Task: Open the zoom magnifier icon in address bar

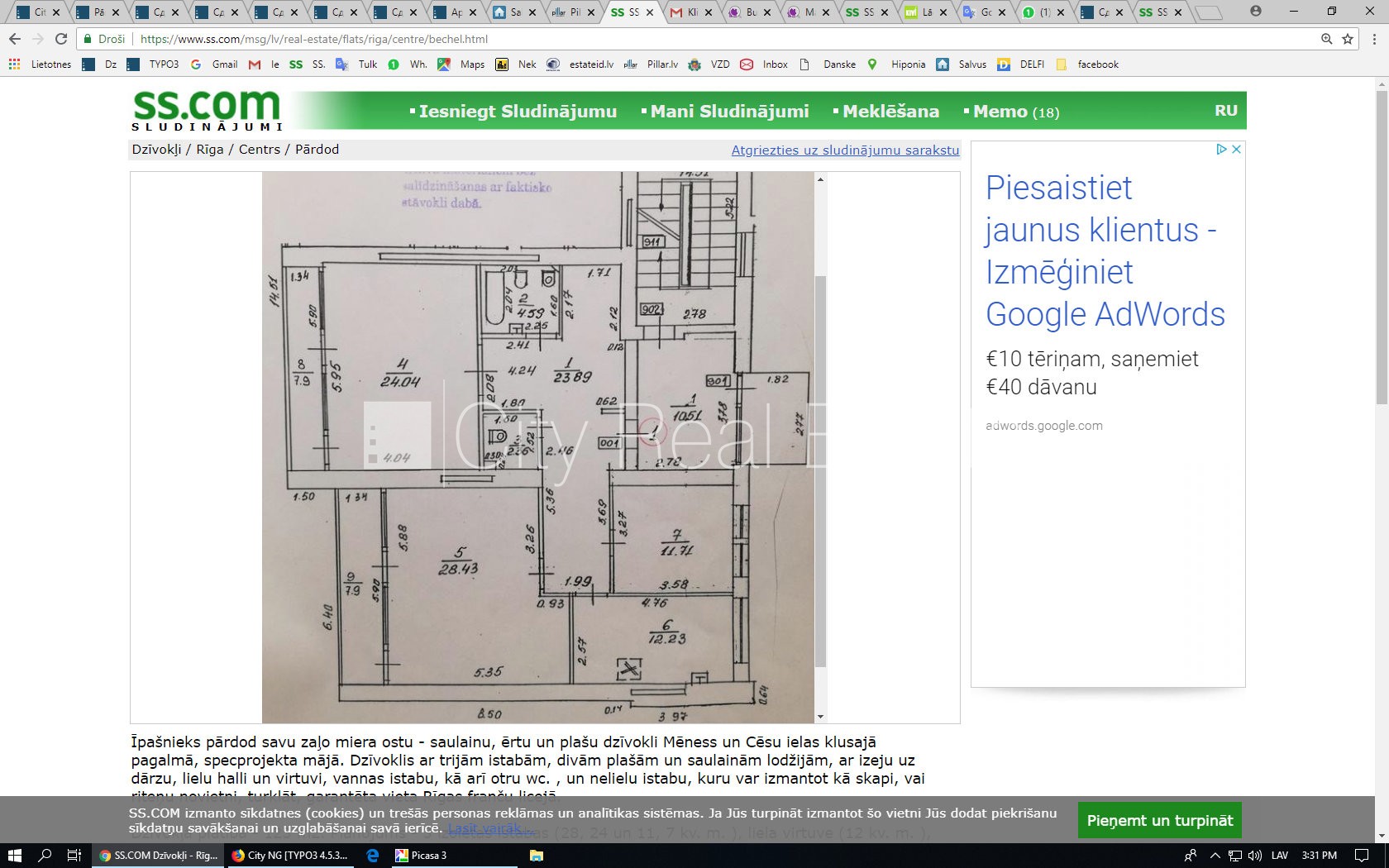Action: 1326,39
